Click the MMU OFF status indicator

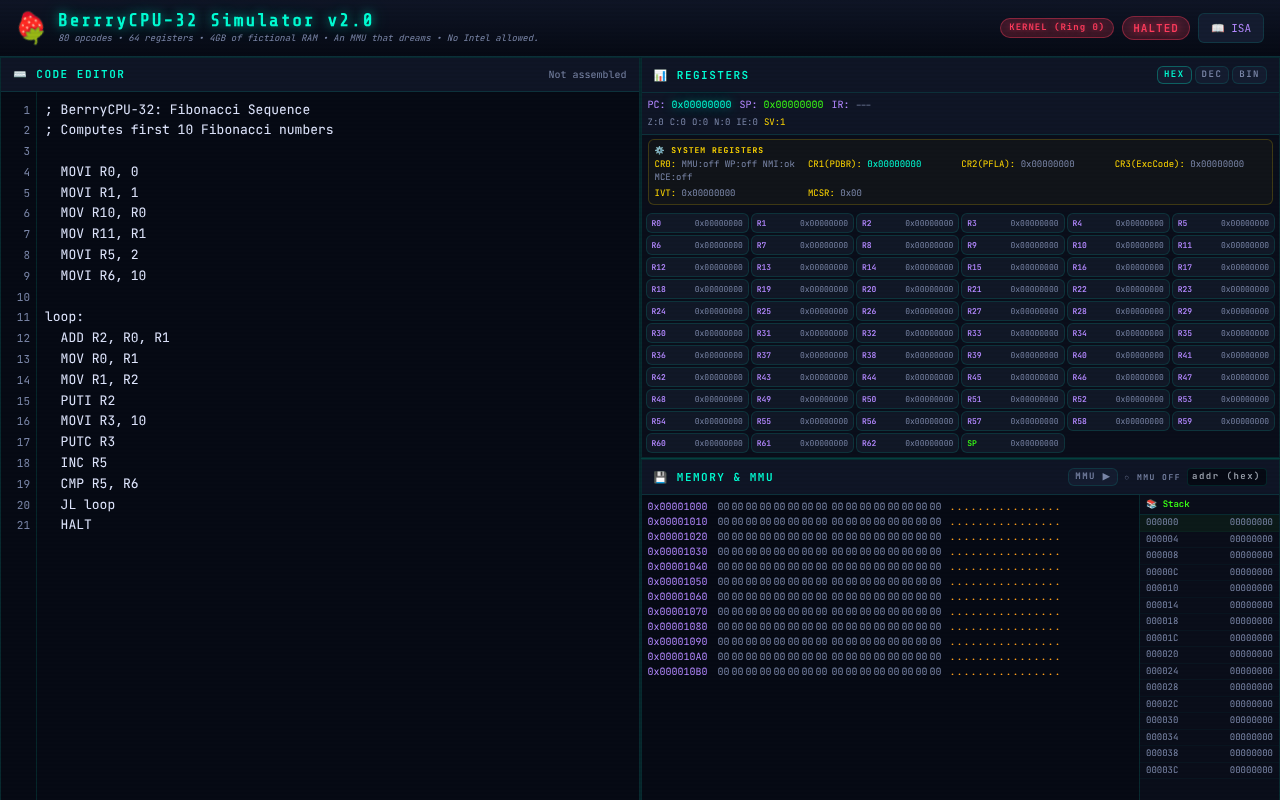(1152, 477)
